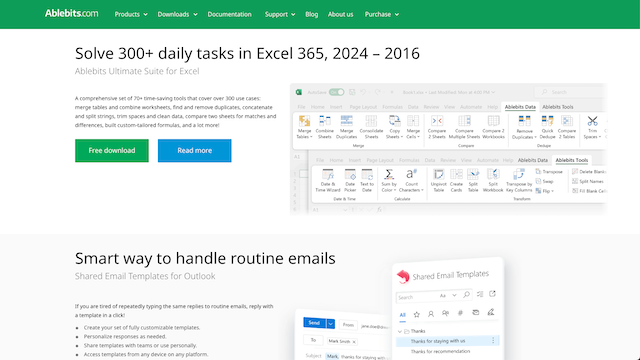Image resolution: width=640 pixels, height=360 pixels.
Task: Open the three-dot menu for Thanks for staying
Action: (493, 340)
